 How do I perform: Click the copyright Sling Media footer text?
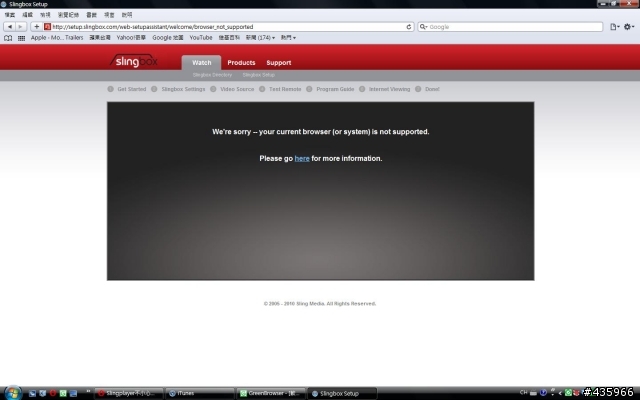[x=320, y=304]
